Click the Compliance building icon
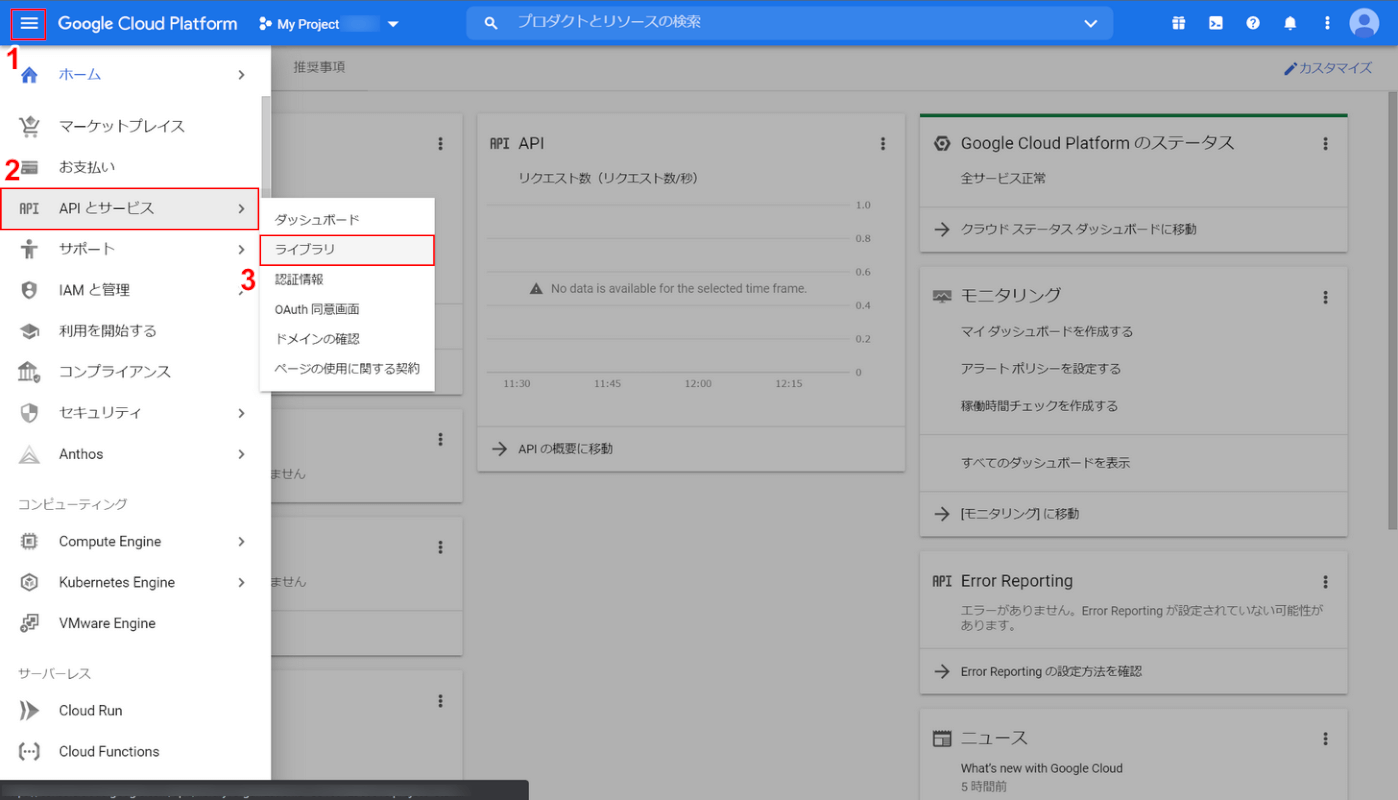The image size is (1398, 800). (x=29, y=372)
